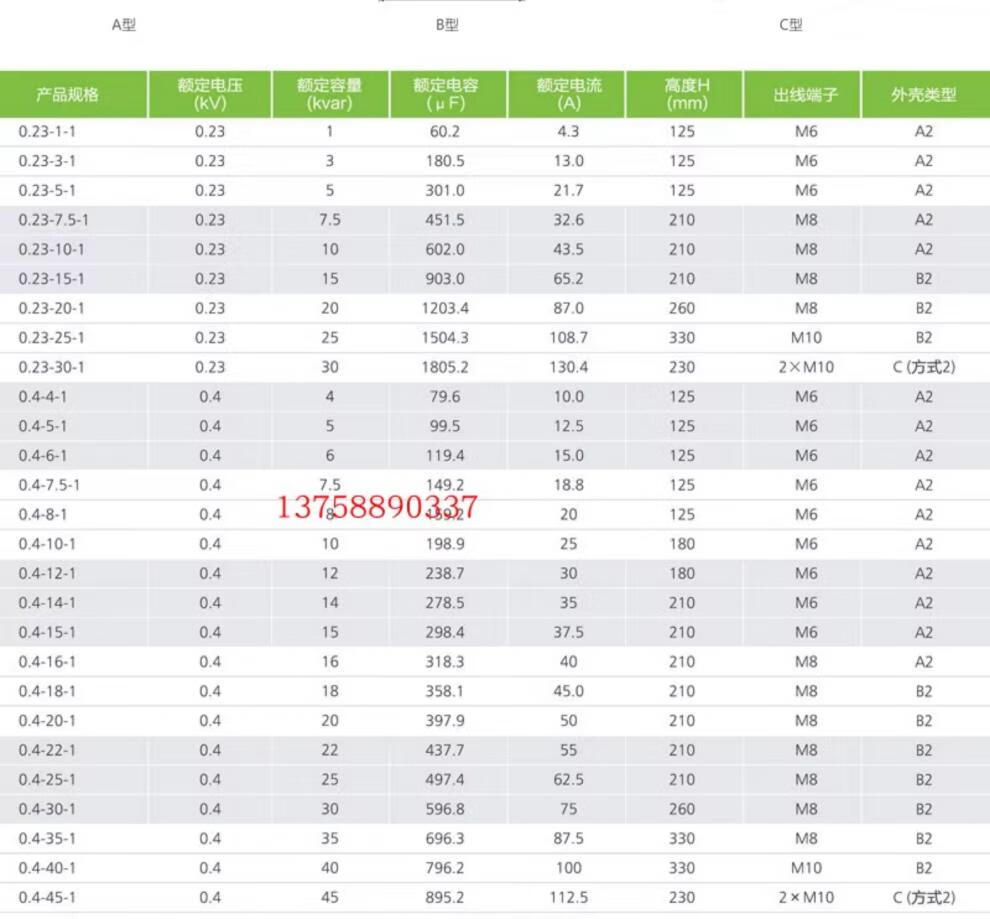This screenshot has width=990, height=919.
Task: Click product spec cell 0.23-30-1
Action: pyautogui.click(x=51, y=367)
